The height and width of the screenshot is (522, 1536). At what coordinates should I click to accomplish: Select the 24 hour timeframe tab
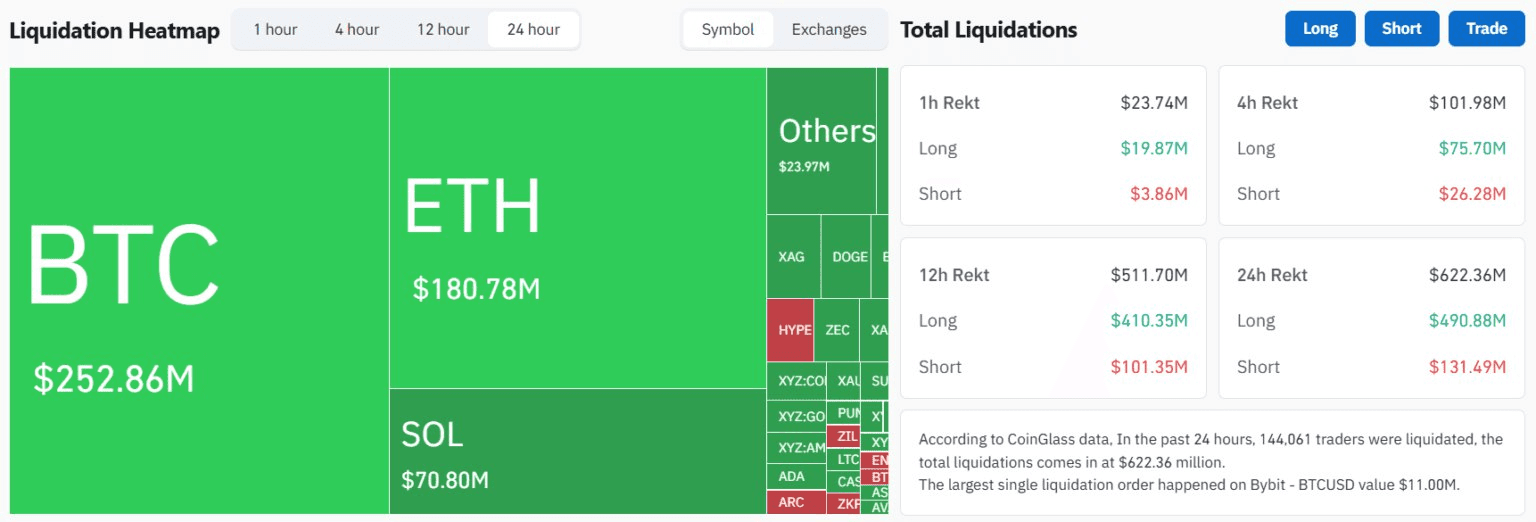point(533,30)
